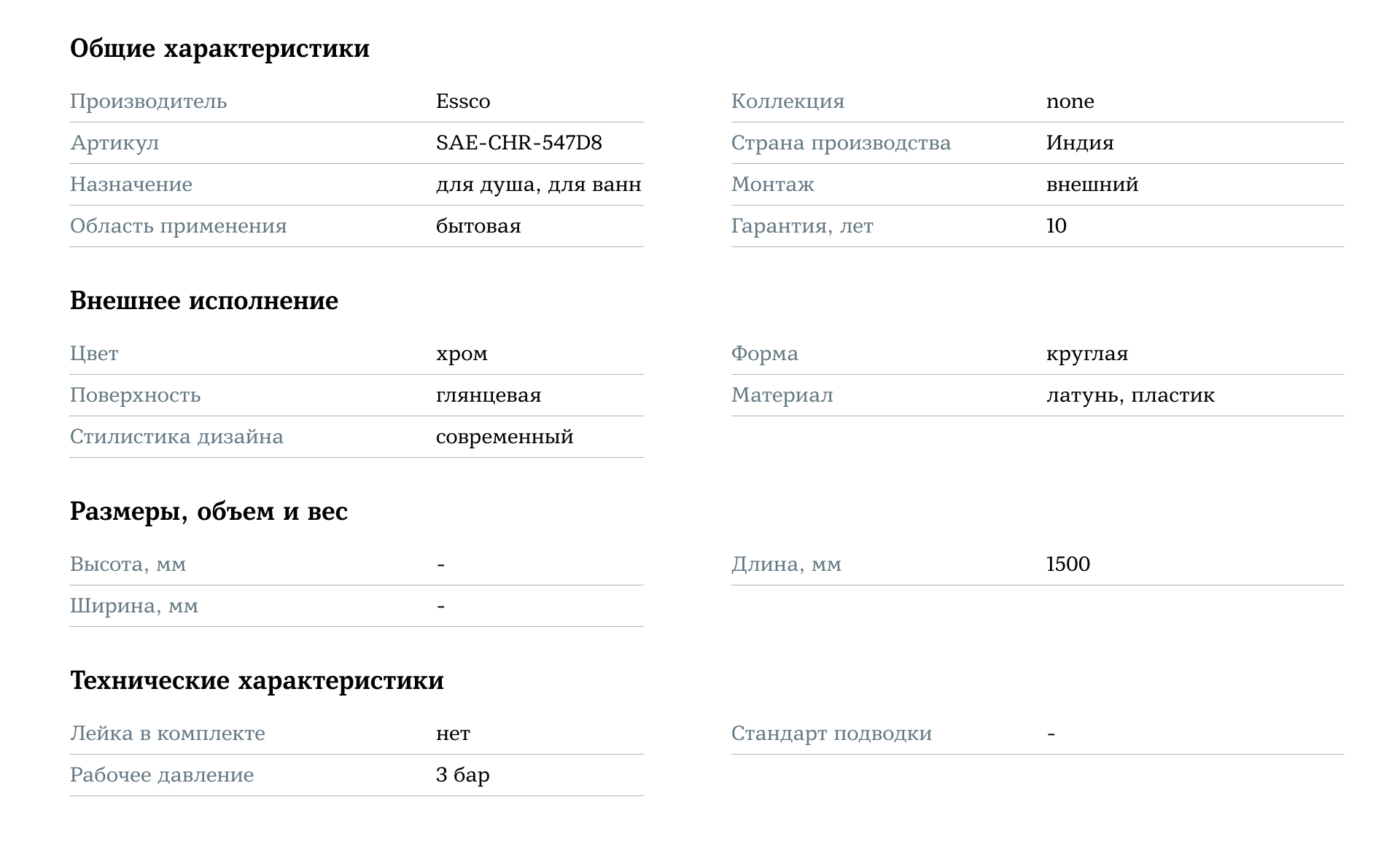Image resolution: width=1400 pixels, height=853 pixels.
Task: Click the 'Технические характеристики' heading
Action: 257,681
